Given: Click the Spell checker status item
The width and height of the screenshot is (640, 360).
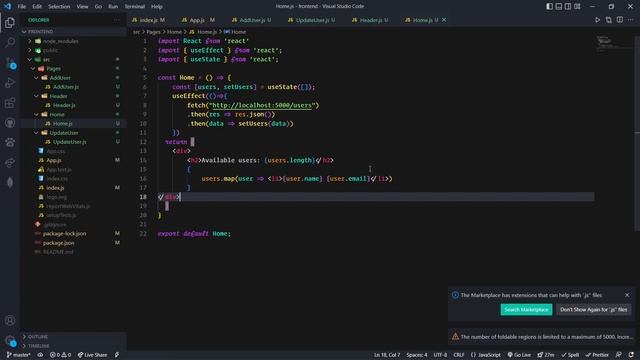Looking at the screenshot, I should click(x=570, y=355).
